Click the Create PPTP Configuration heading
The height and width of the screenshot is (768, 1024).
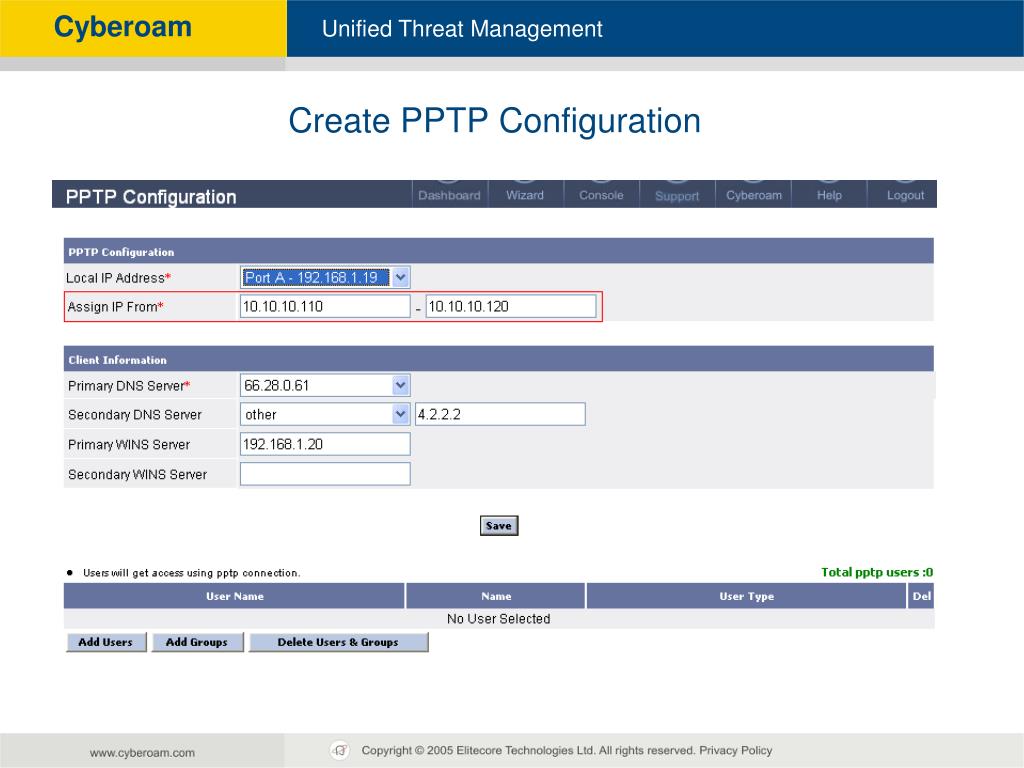(x=495, y=121)
